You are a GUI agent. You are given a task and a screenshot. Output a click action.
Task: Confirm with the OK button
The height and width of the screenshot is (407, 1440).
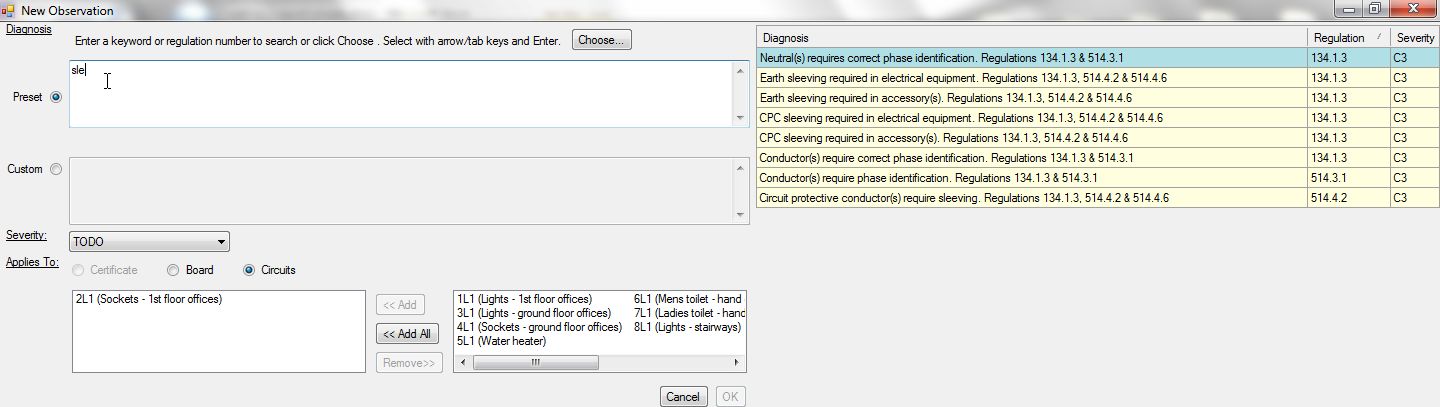click(731, 397)
